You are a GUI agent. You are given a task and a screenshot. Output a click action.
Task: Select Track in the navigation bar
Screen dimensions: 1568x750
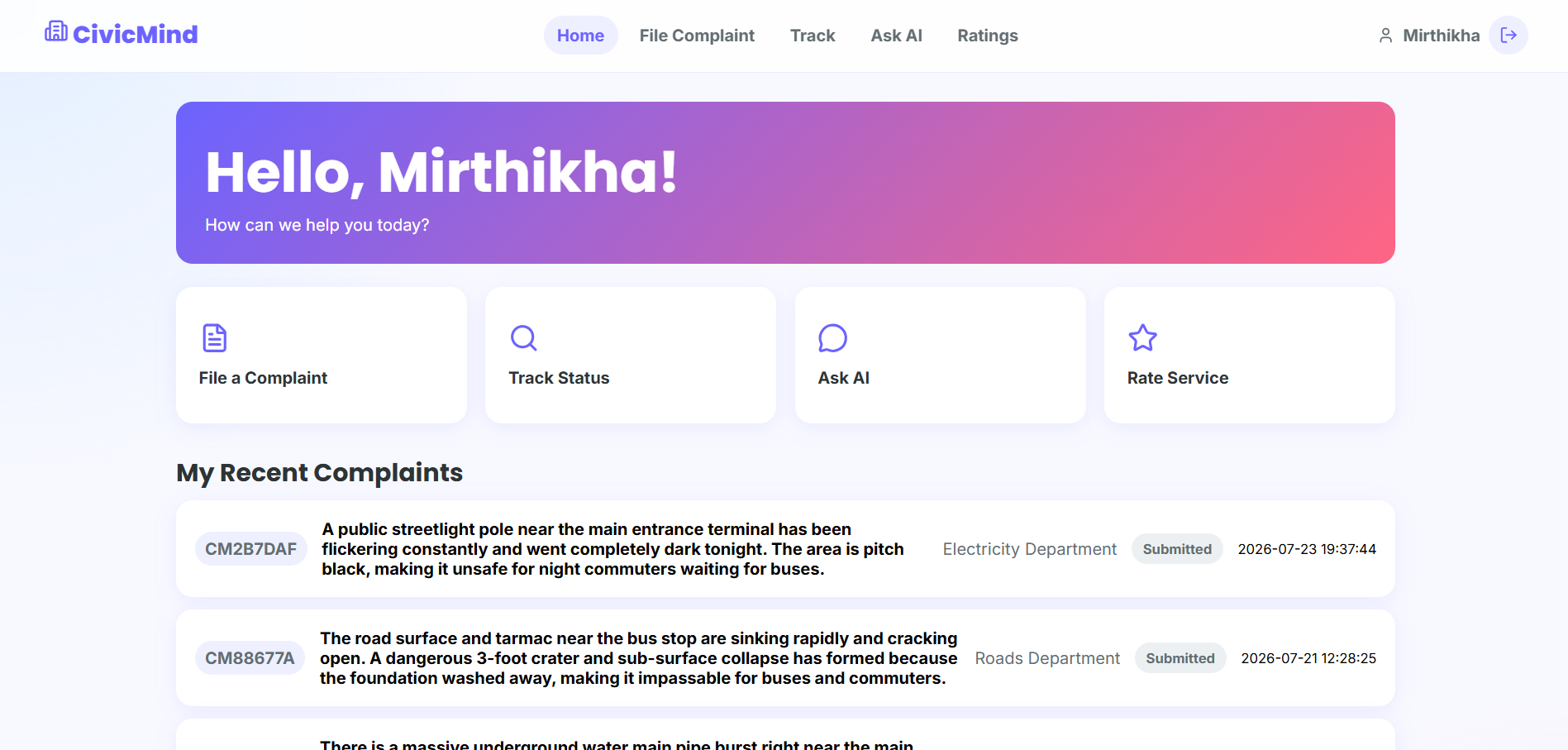(x=813, y=36)
